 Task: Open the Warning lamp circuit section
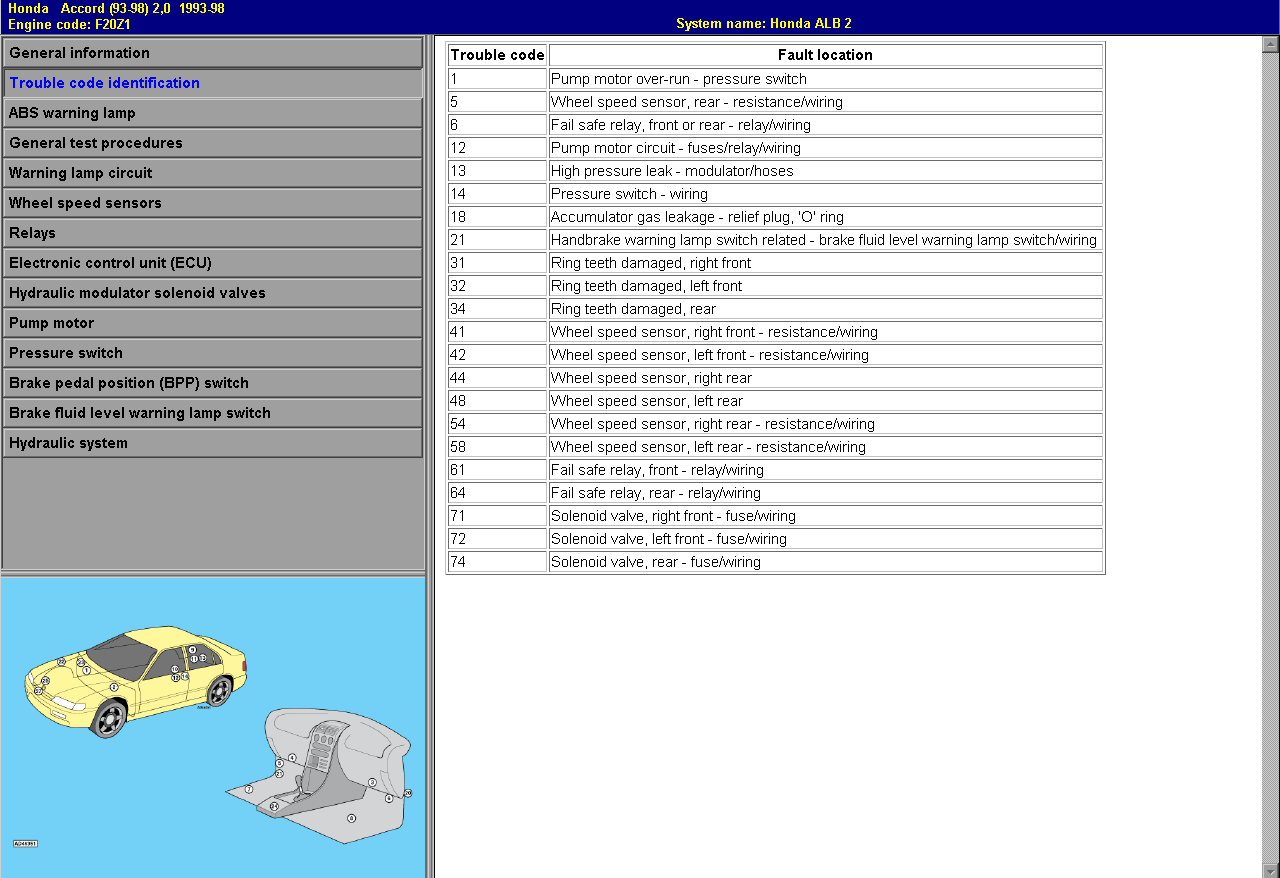pos(212,173)
